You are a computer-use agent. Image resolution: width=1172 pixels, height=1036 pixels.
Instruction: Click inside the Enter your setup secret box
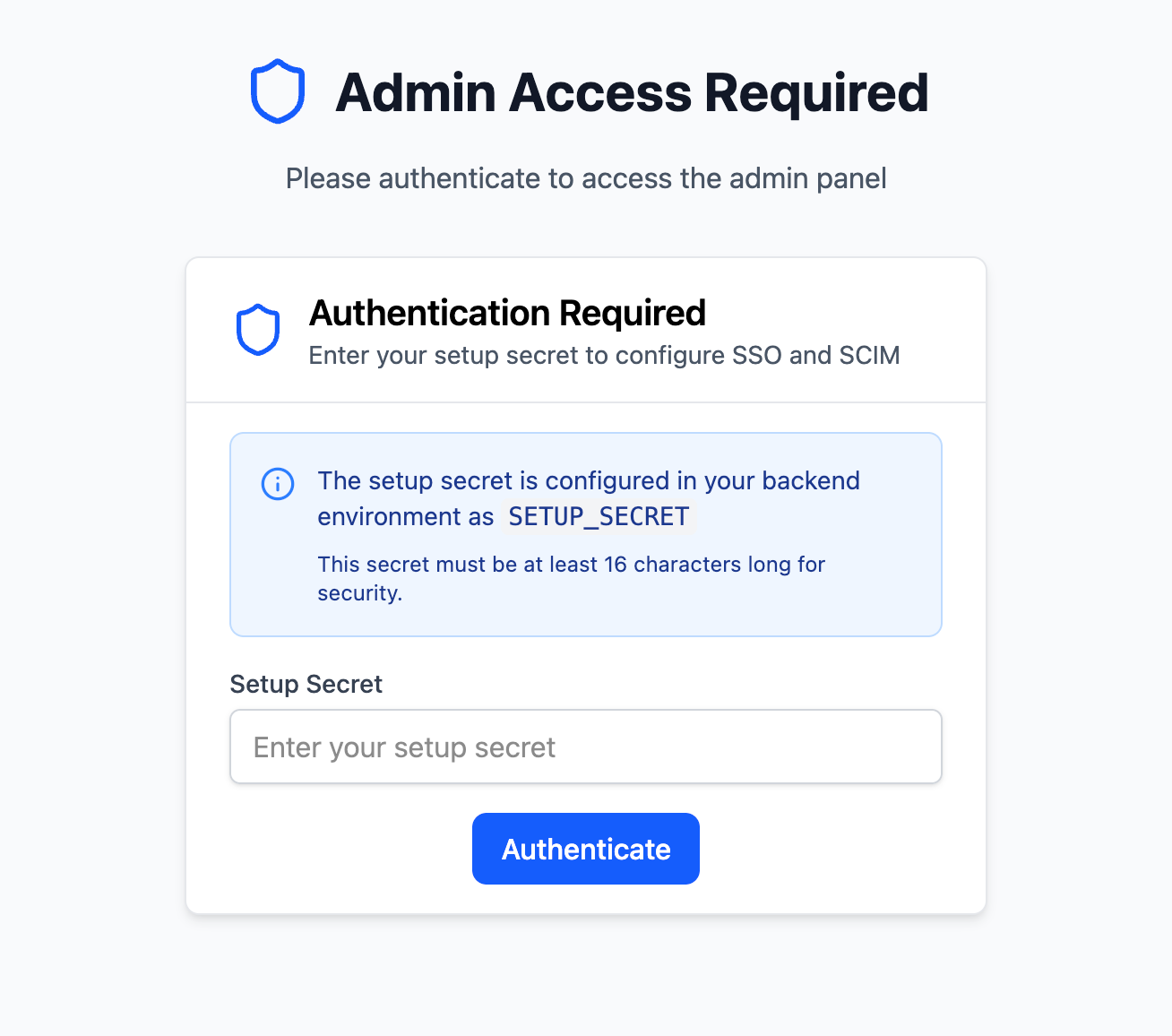pos(585,747)
